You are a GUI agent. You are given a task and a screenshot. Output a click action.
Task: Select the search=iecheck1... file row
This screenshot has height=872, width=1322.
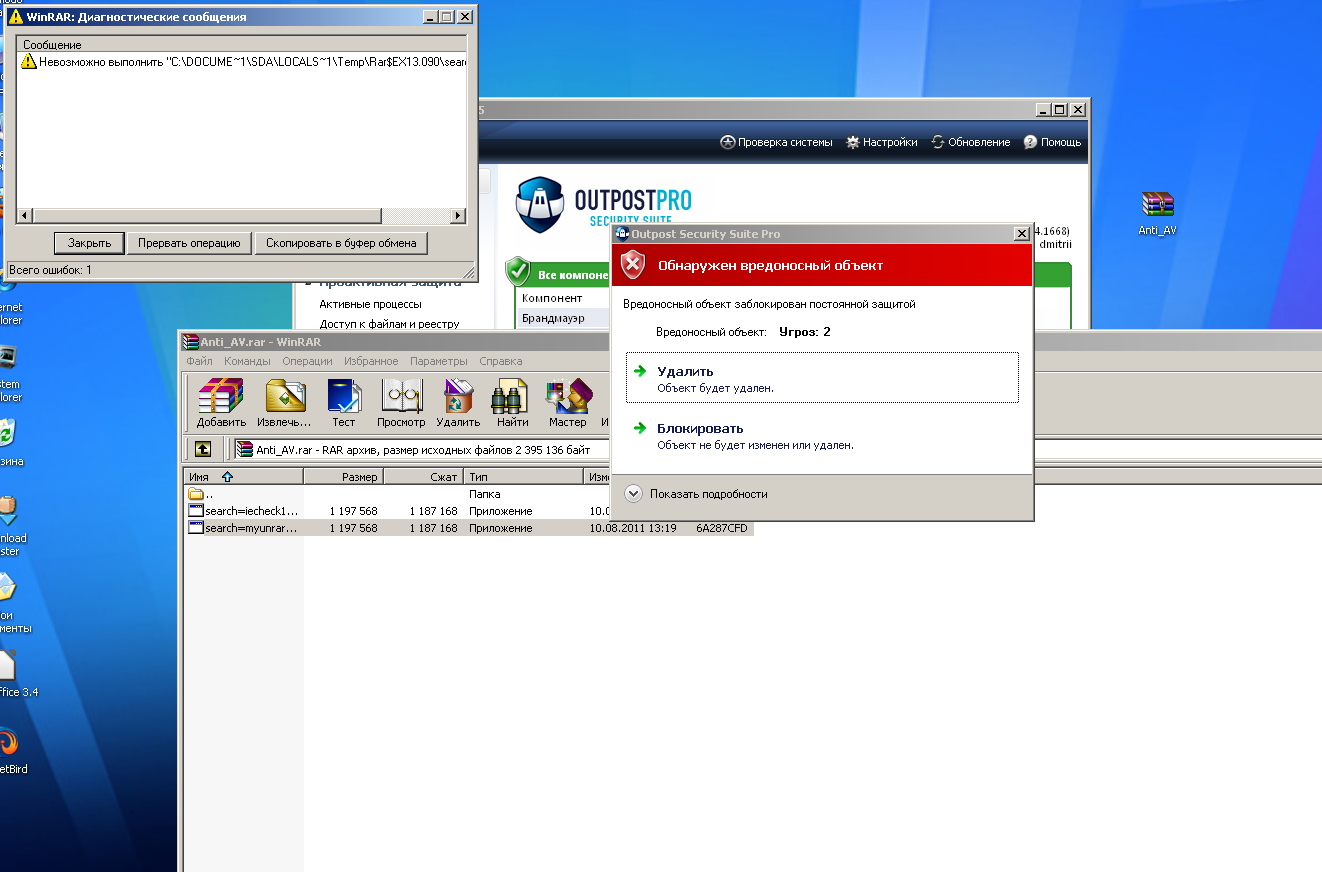click(x=467, y=511)
